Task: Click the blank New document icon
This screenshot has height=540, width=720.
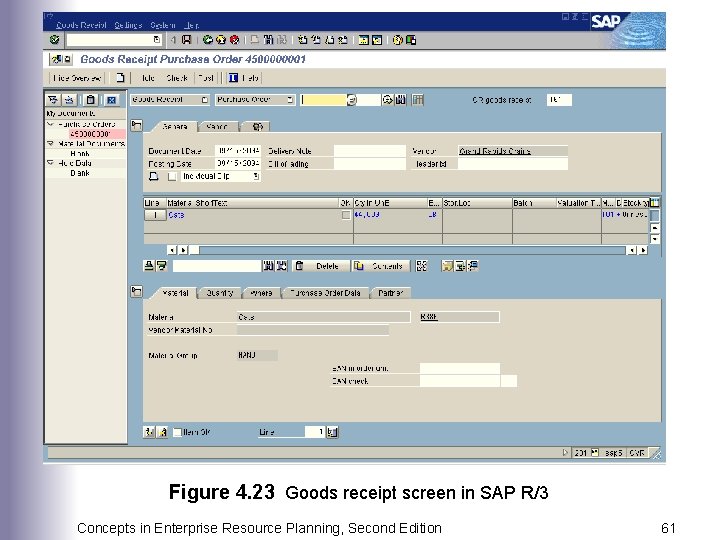Action: (120, 78)
